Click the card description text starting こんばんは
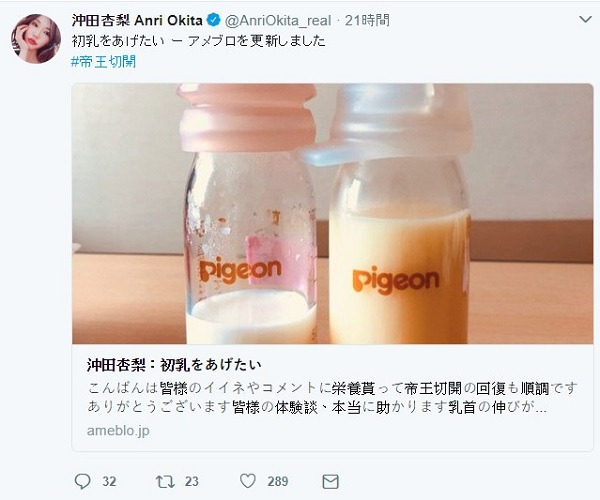This screenshot has width=600, height=500. tap(332, 398)
